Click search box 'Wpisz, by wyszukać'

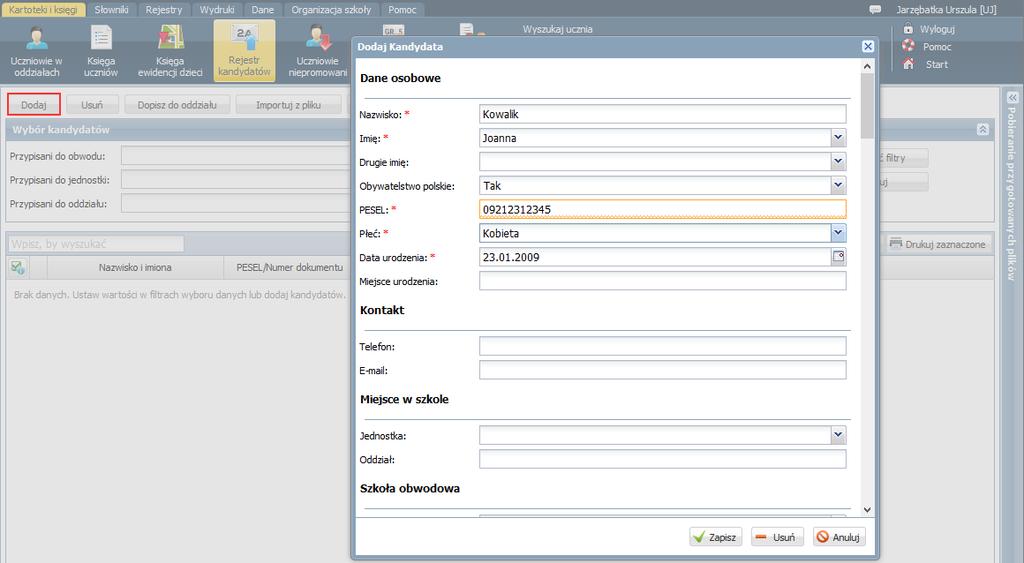(96, 244)
